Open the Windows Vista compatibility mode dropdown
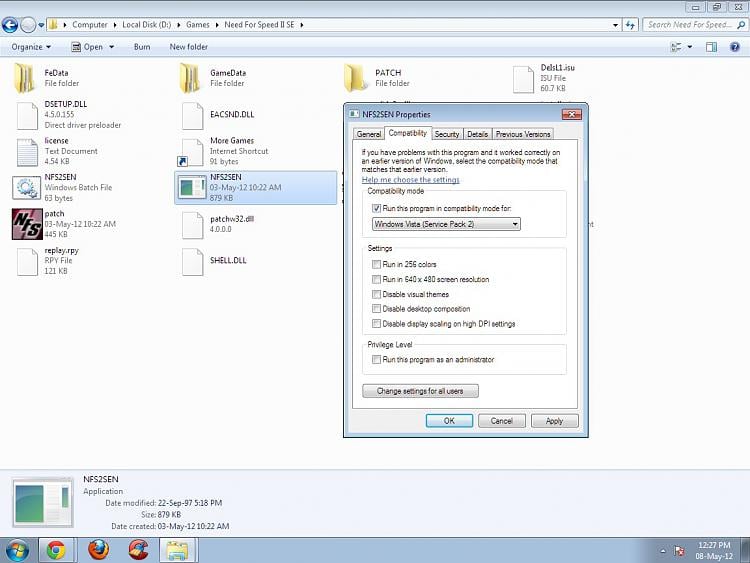 tap(446, 224)
